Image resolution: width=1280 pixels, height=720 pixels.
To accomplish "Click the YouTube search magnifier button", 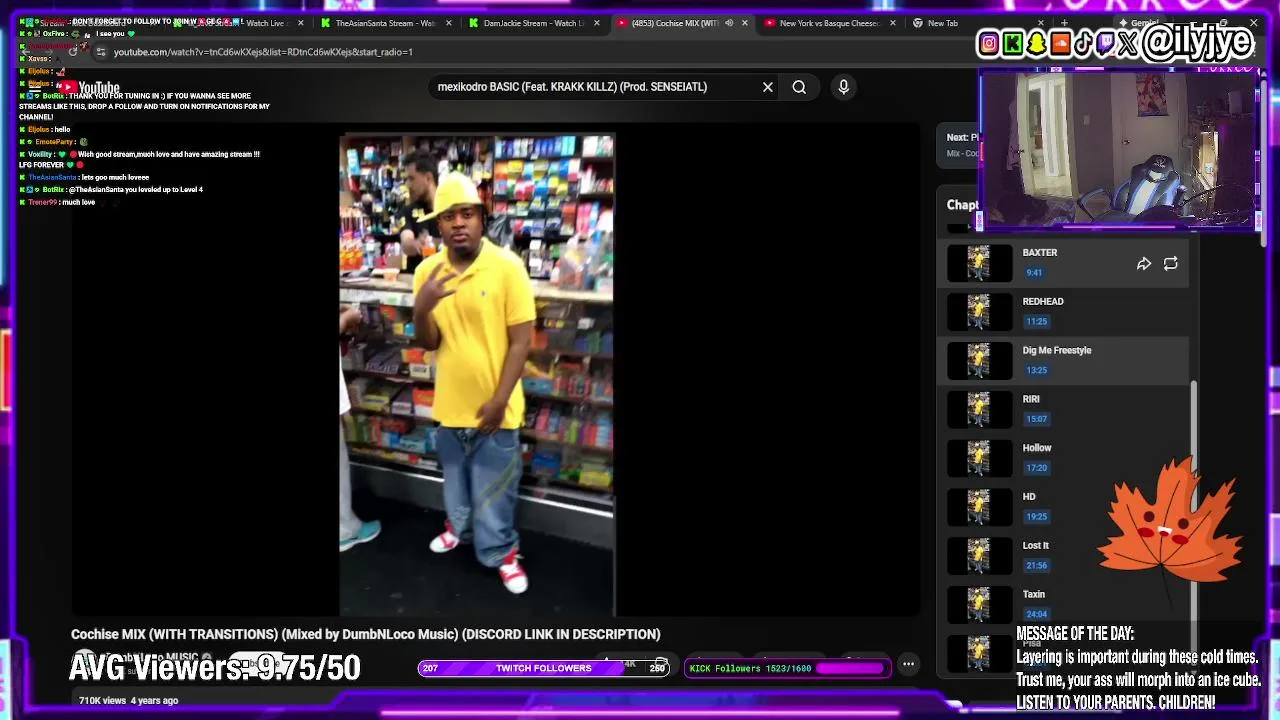I will pyautogui.click(x=799, y=87).
